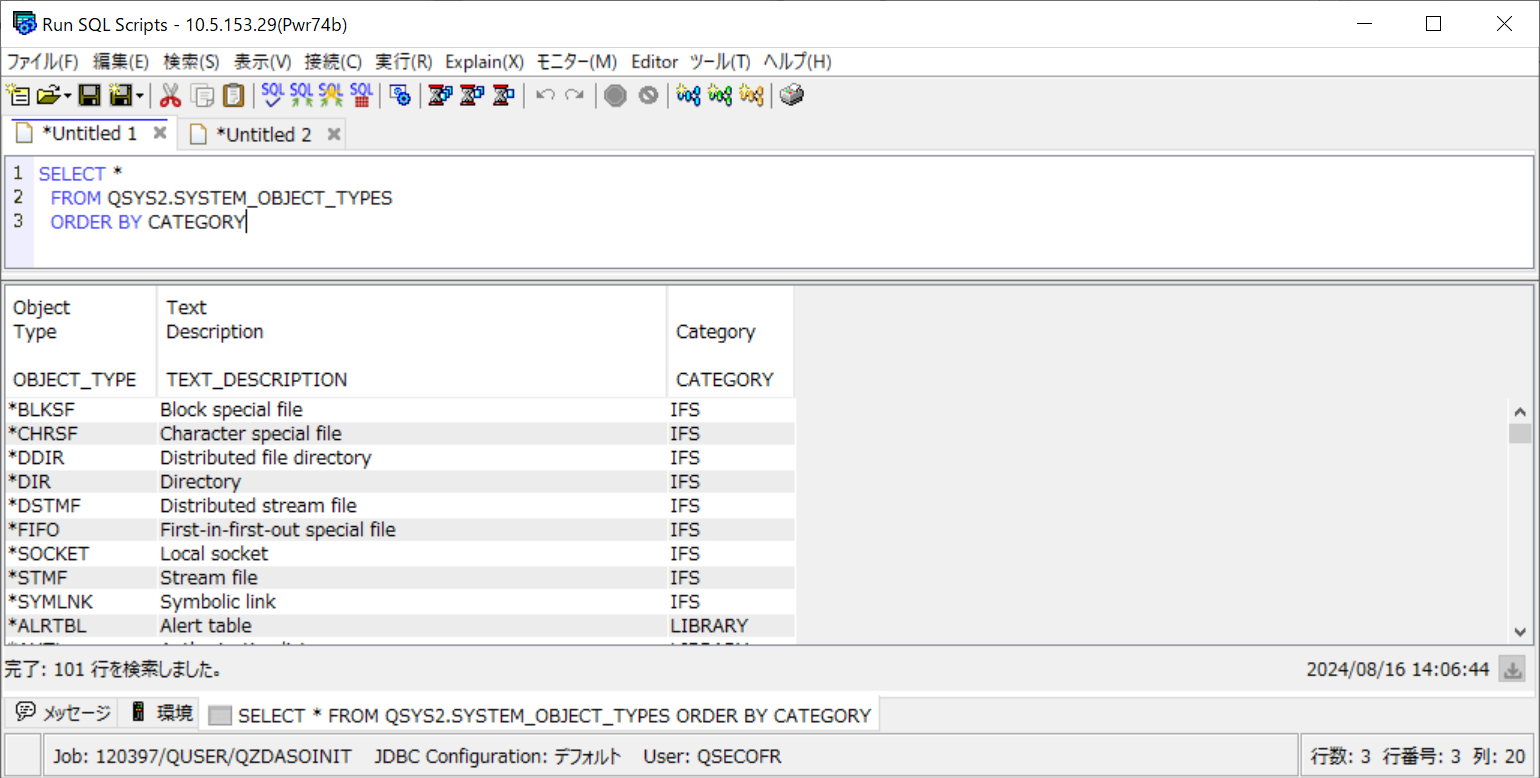This screenshot has height=778, width=1540.
Task: Open the ツール(T) menu
Action: click(x=720, y=62)
